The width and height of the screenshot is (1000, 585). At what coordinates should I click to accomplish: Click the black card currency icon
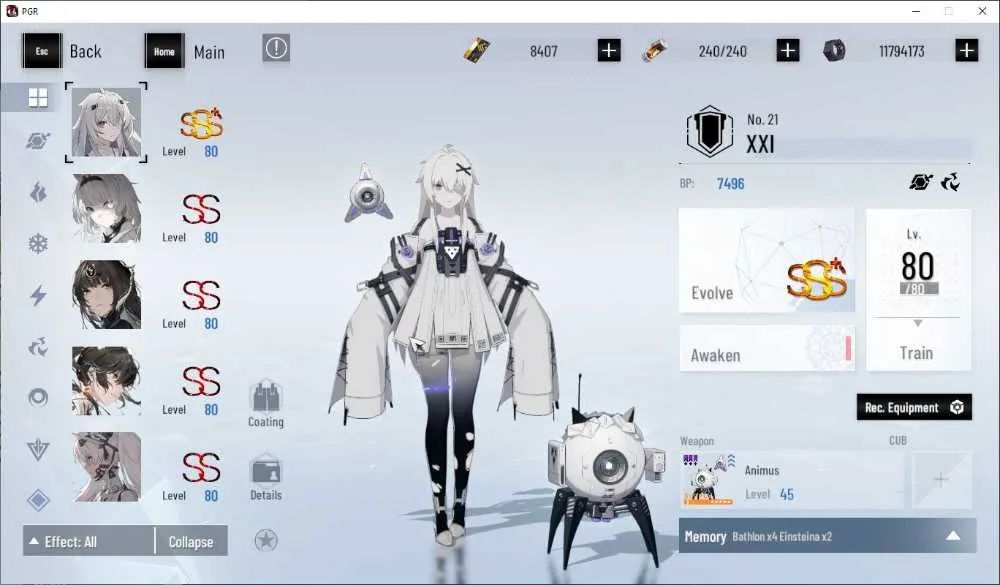[x=477, y=50]
